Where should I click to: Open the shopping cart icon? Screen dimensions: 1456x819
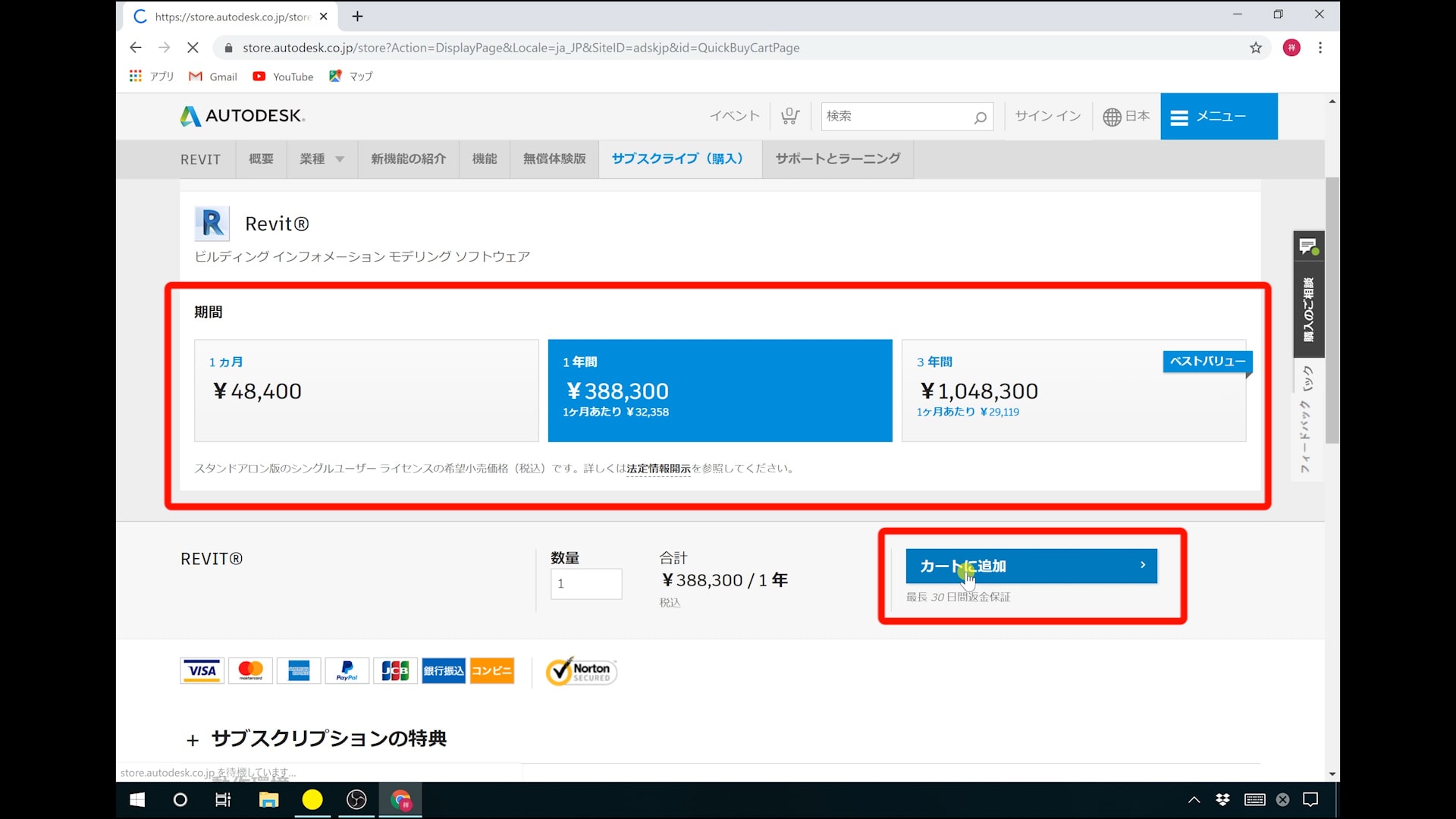point(790,116)
